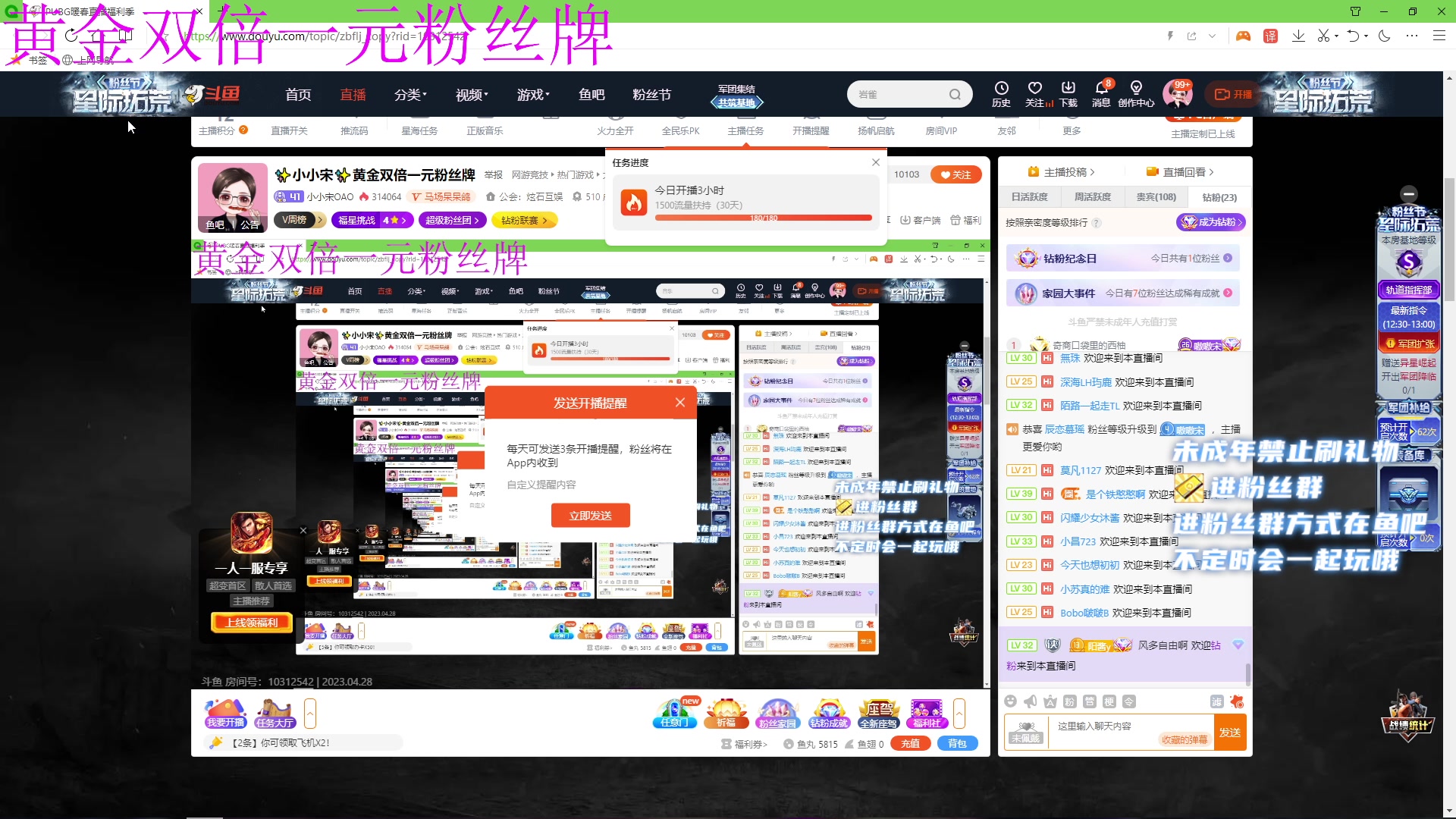
Task: Click the 立即发送 send reminder button
Action: pos(590,515)
